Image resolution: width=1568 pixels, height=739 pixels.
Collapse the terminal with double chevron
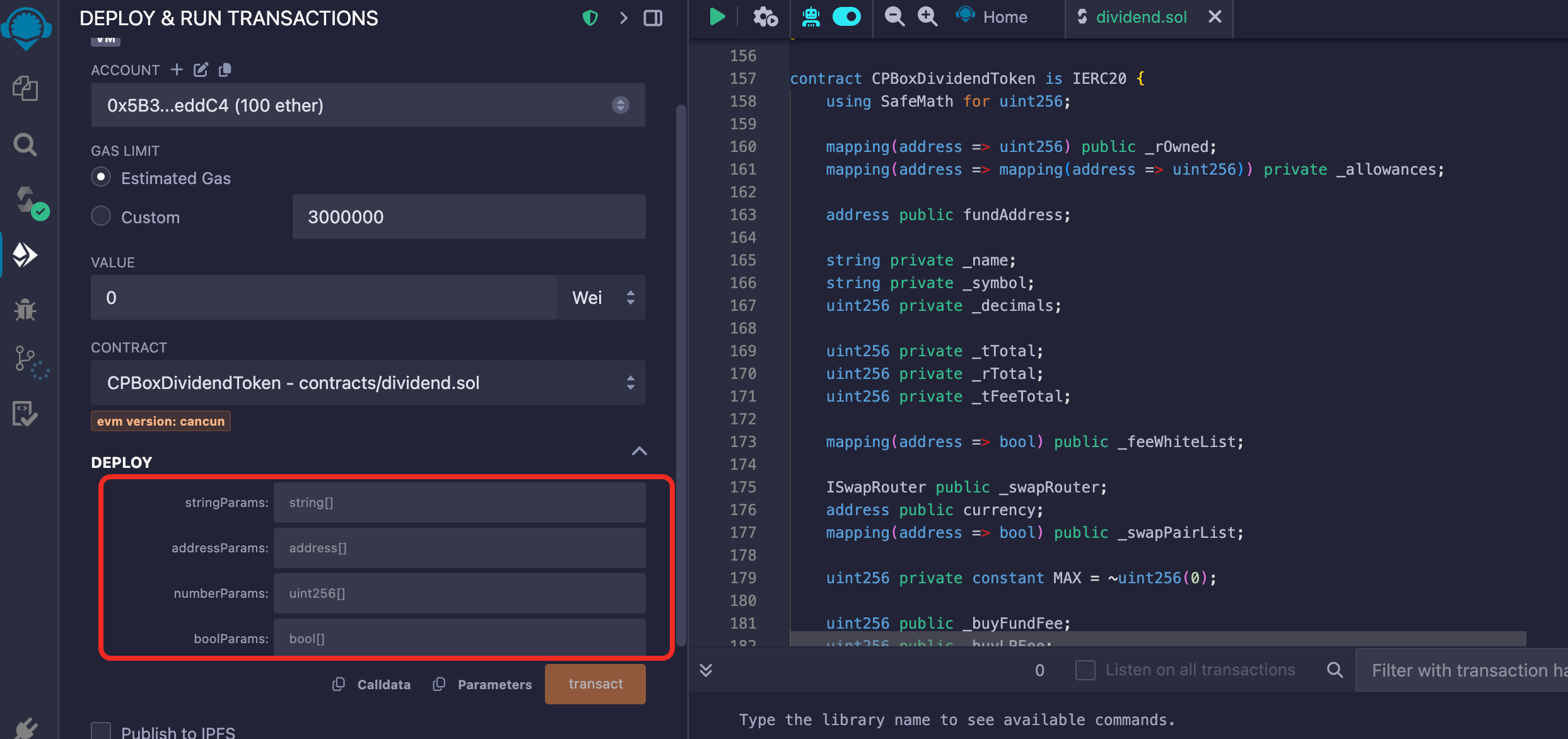point(706,670)
